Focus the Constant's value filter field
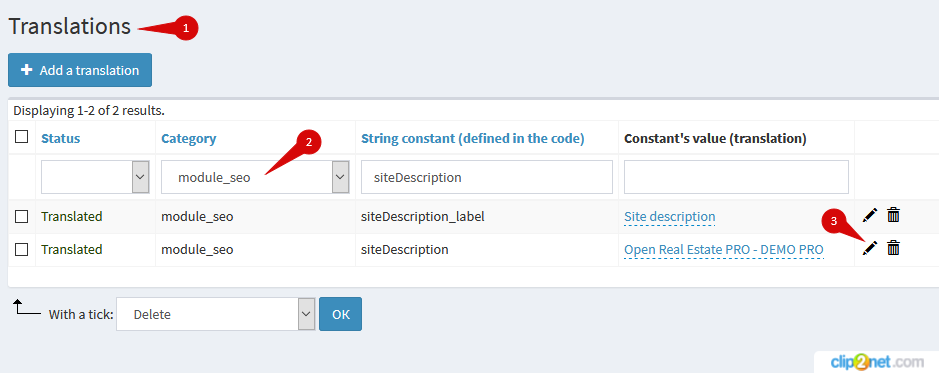Screen dimensions: 939x373 737,177
